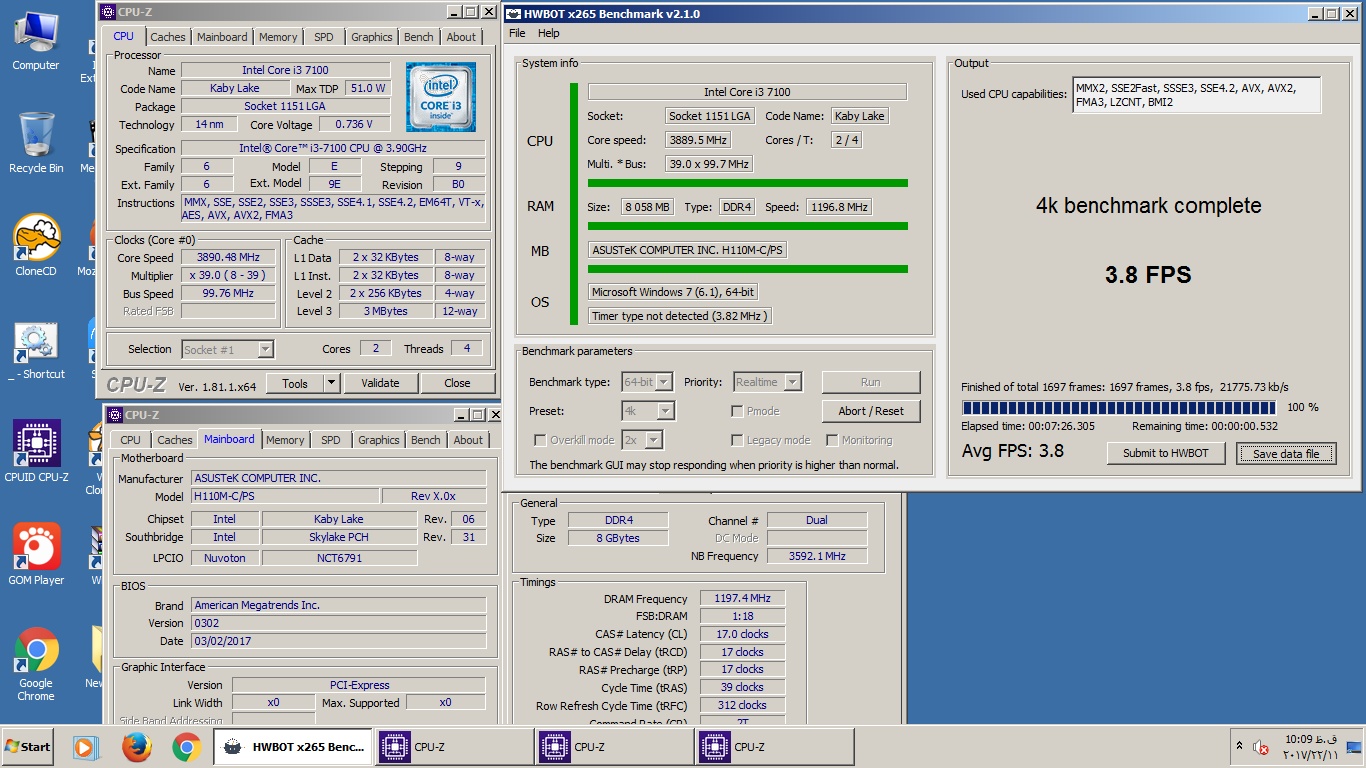
Task: Click the Core Speed 3890.48 MHz value
Action: coord(228,257)
